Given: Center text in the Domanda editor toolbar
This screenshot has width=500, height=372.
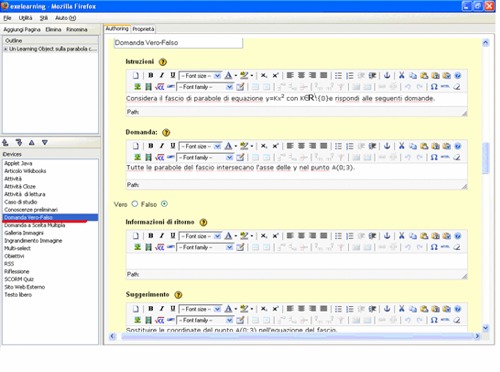Looking at the screenshot, I should click(301, 146).
